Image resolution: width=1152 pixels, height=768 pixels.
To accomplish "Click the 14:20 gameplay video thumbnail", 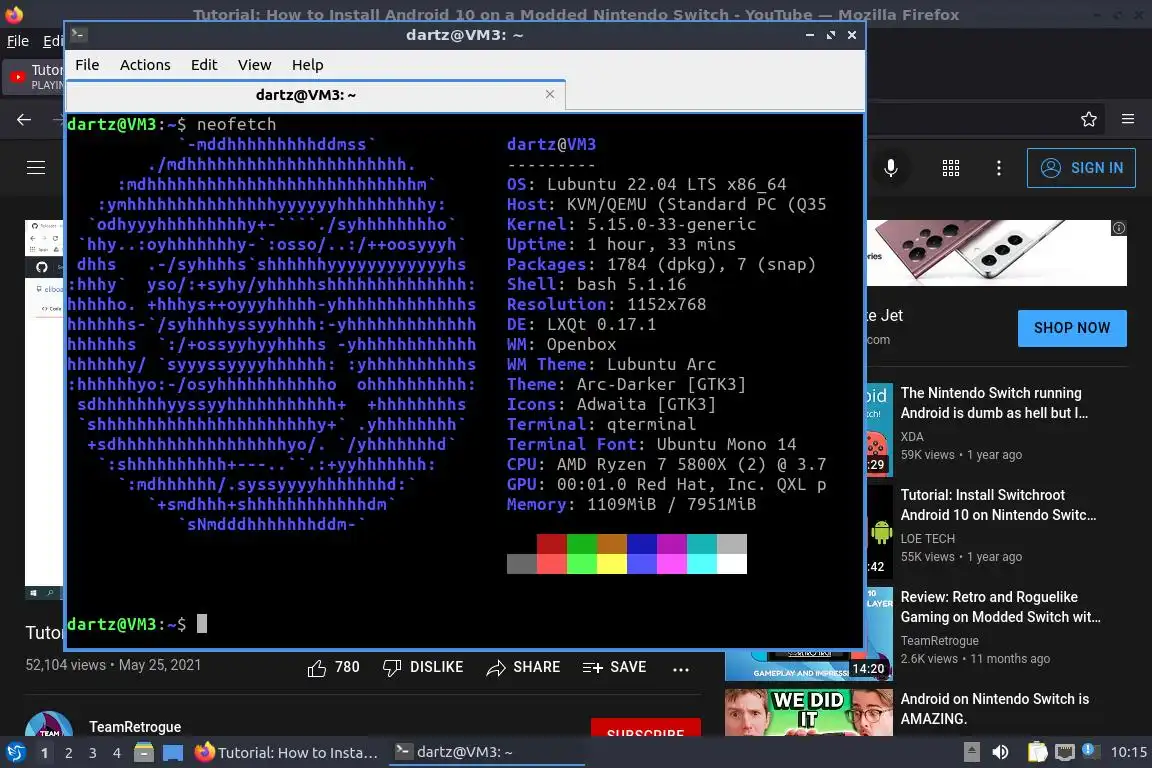I will (x=808, y=665).
